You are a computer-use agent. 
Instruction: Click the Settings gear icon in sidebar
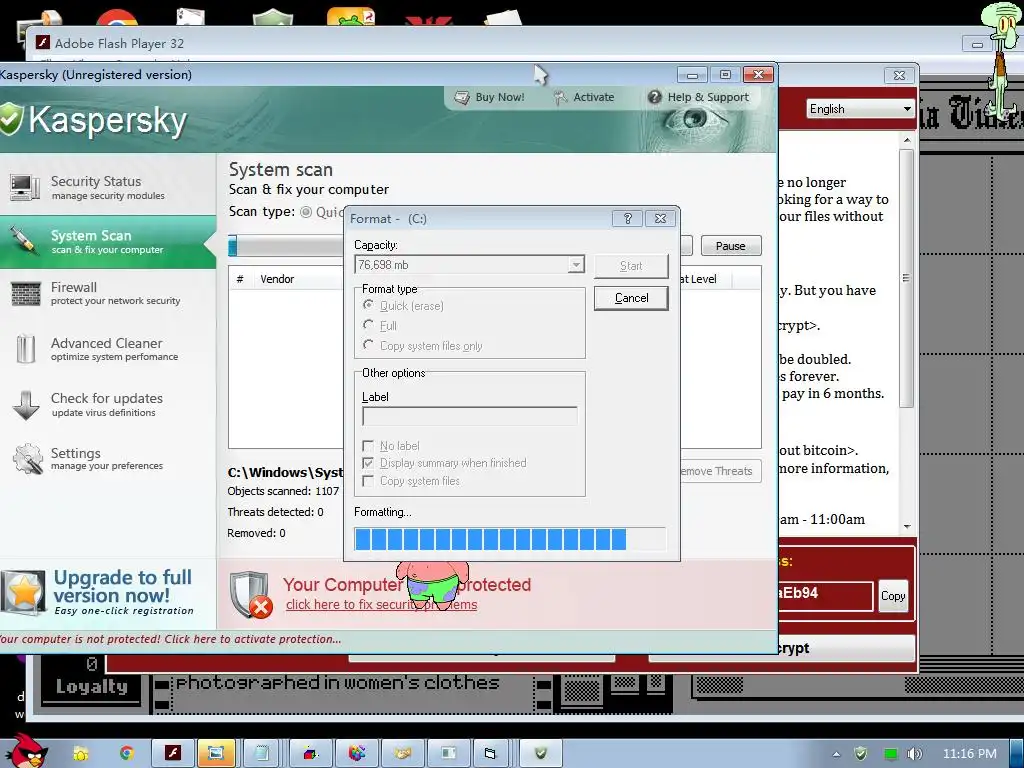coord(27,458)
